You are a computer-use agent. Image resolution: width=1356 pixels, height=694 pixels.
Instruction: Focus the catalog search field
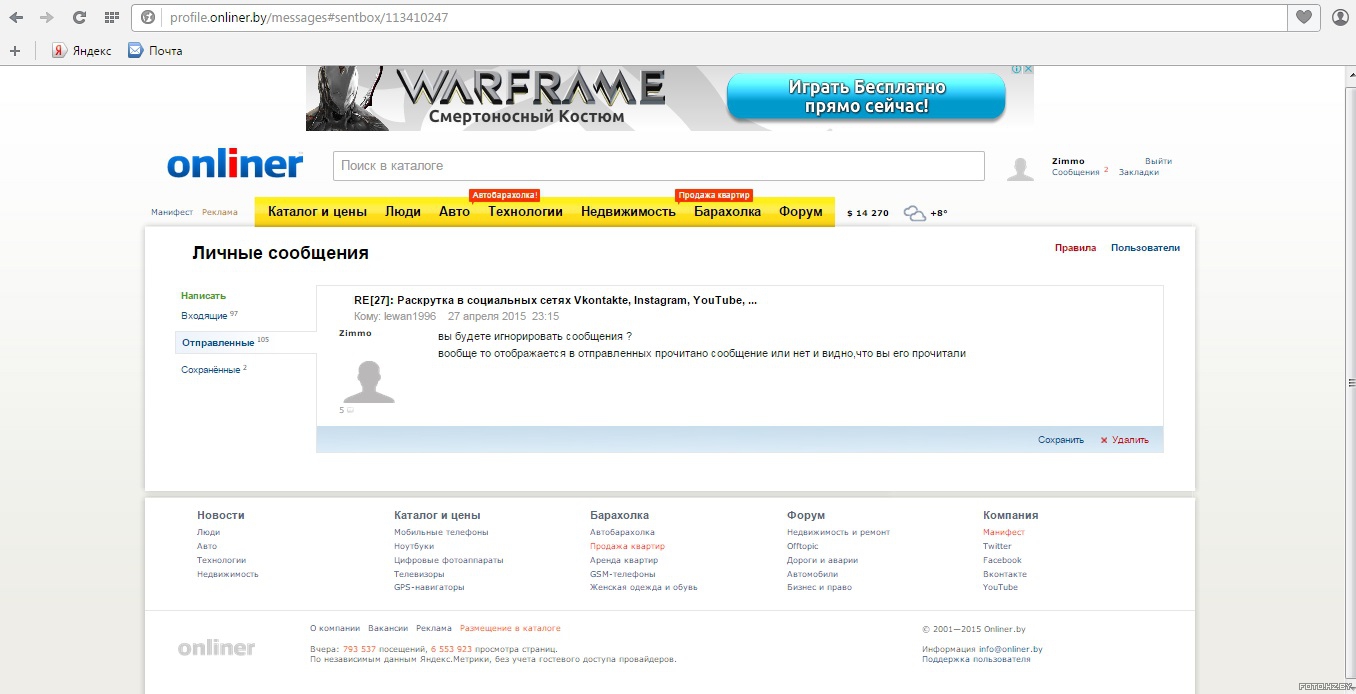pyautogui.click(x=658, y=166)
